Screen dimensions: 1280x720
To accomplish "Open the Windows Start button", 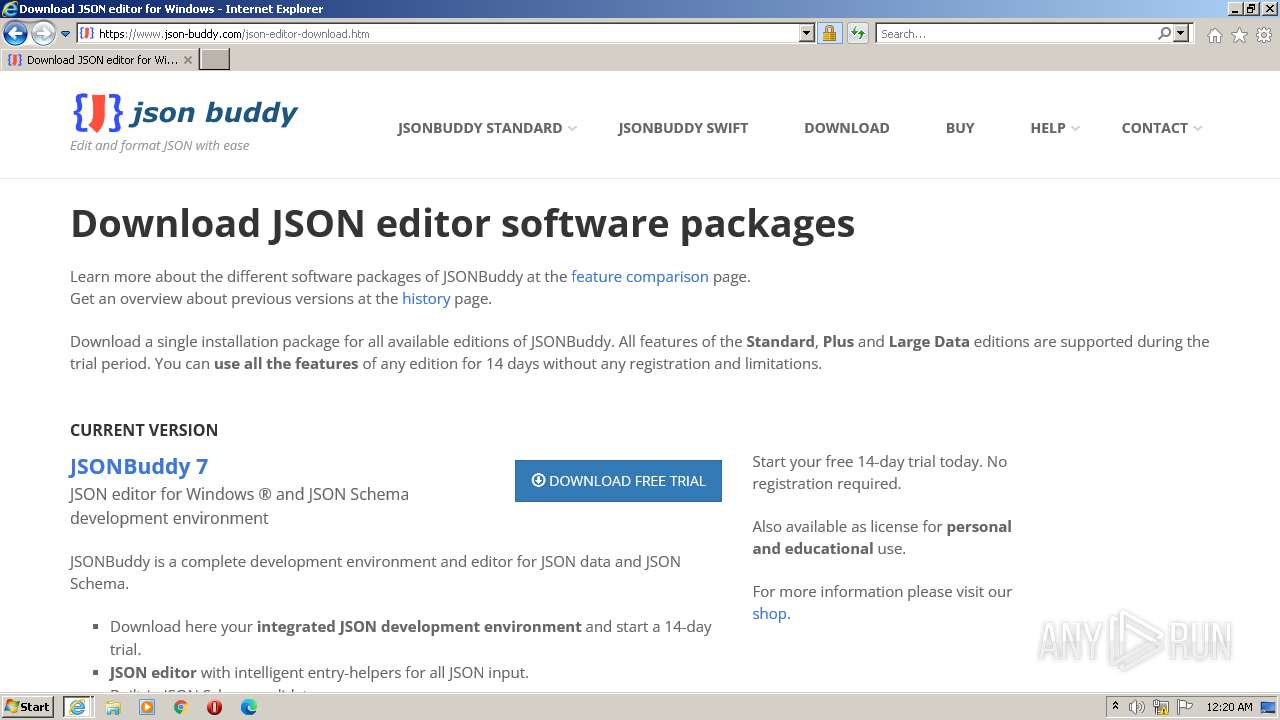I will 28,707.
